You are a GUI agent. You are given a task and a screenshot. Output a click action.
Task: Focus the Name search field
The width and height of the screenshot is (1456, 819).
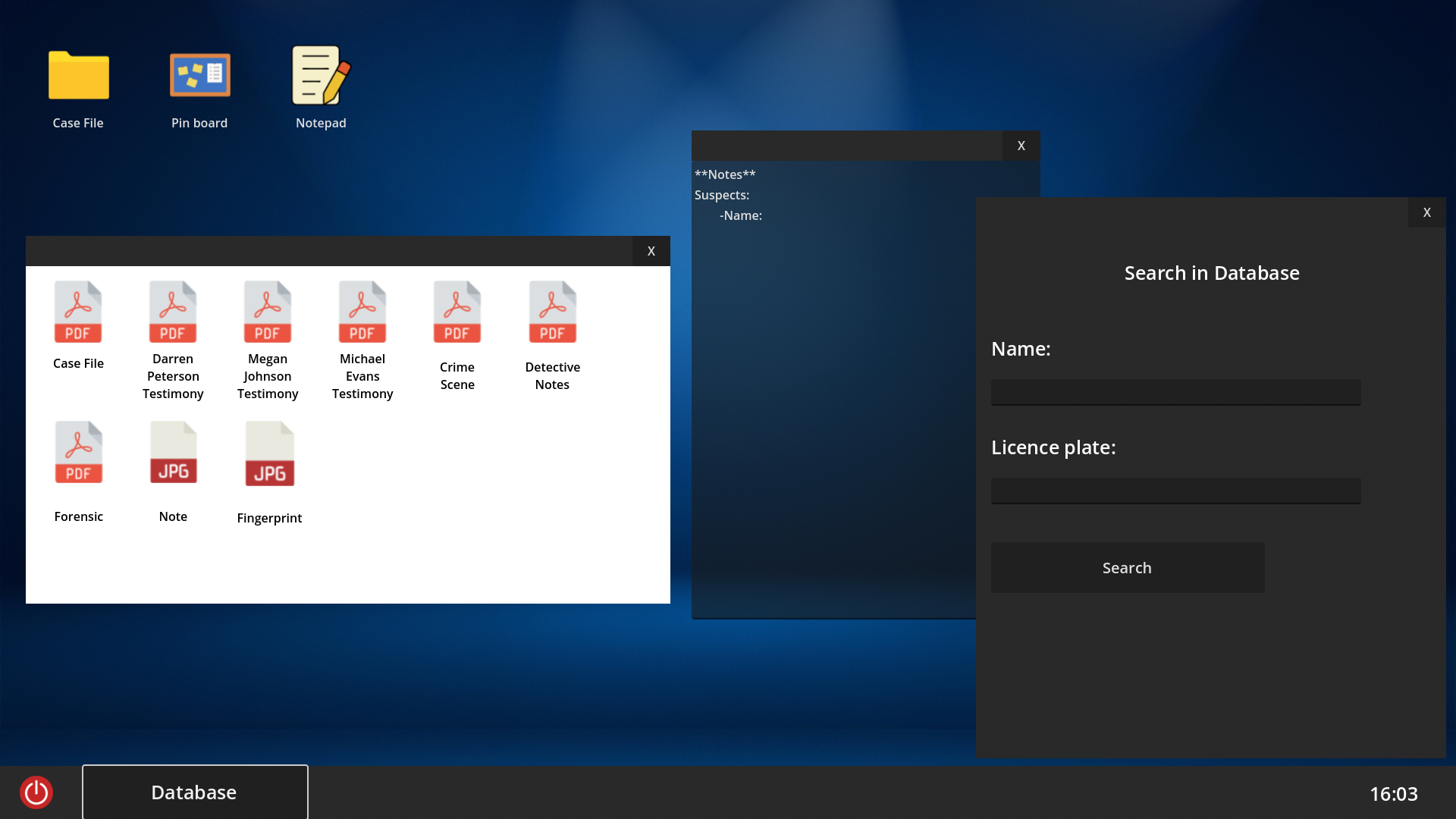[1175, 392]
